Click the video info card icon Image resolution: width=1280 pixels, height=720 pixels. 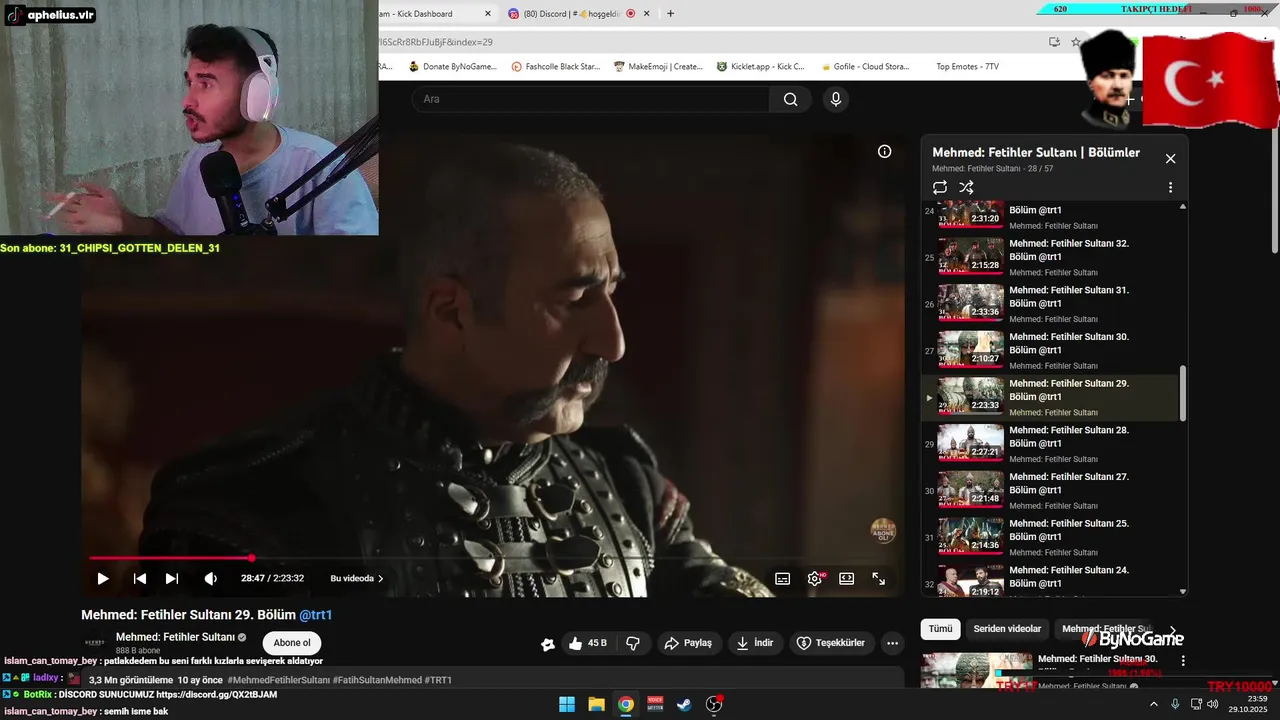[884, 151]
